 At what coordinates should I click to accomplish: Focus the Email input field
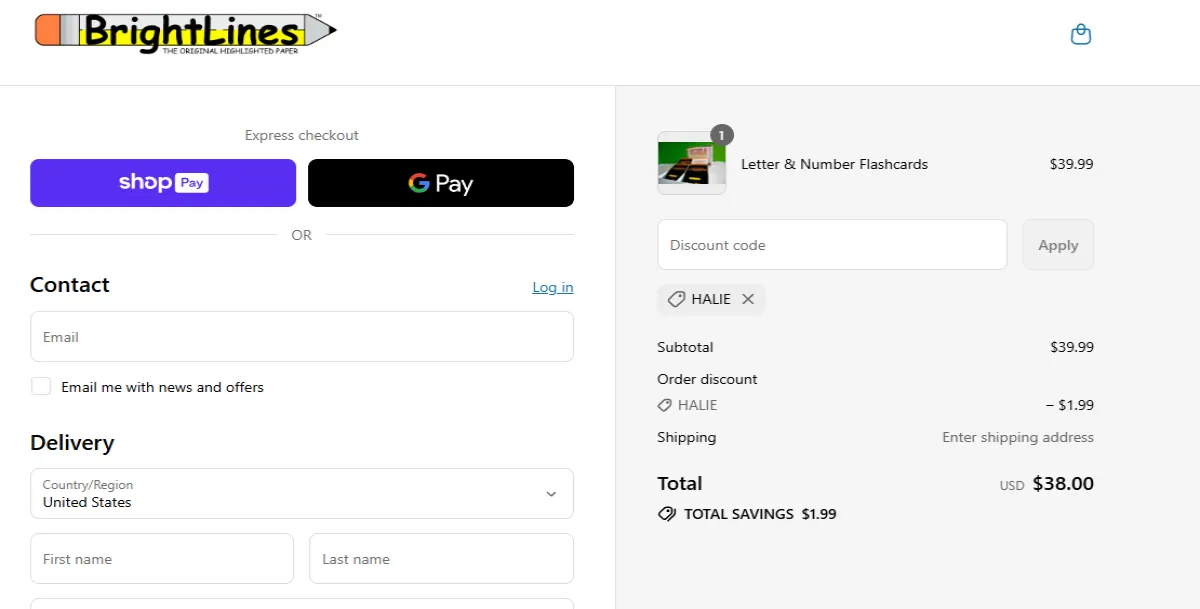pos(302,337)
